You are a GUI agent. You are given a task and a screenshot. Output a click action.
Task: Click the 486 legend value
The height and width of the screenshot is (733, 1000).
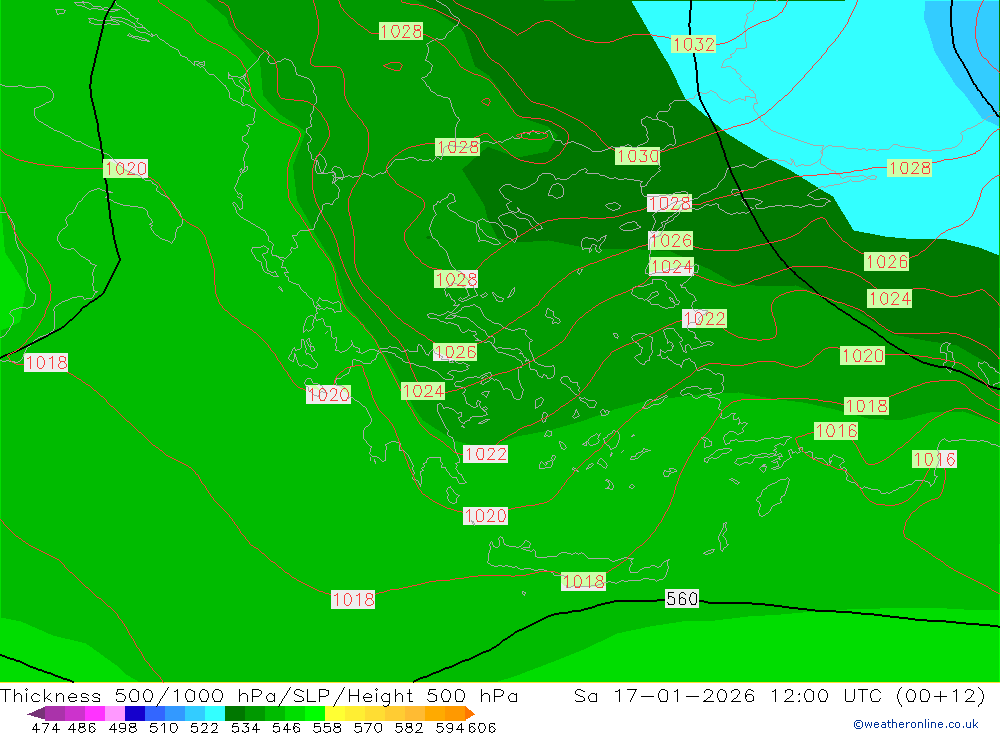83,727
